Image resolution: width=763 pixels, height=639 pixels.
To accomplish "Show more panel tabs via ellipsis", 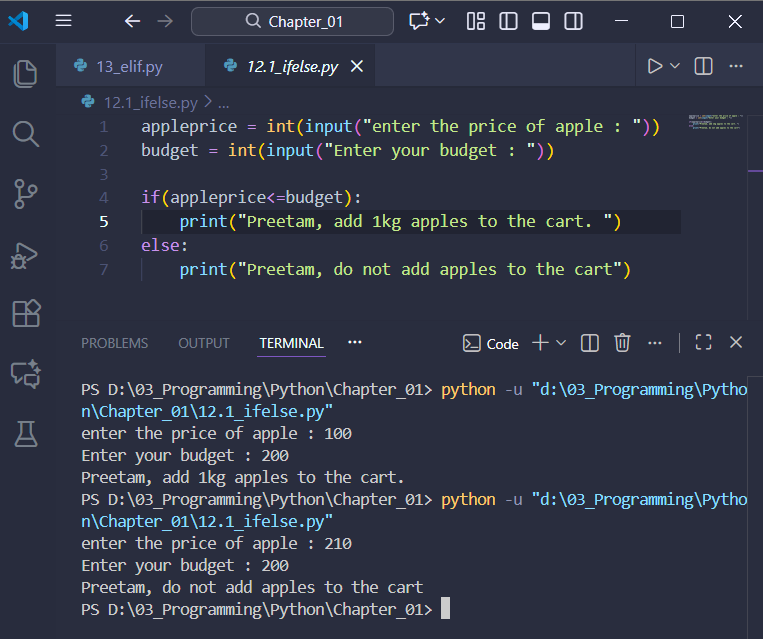I will [355, 342].
